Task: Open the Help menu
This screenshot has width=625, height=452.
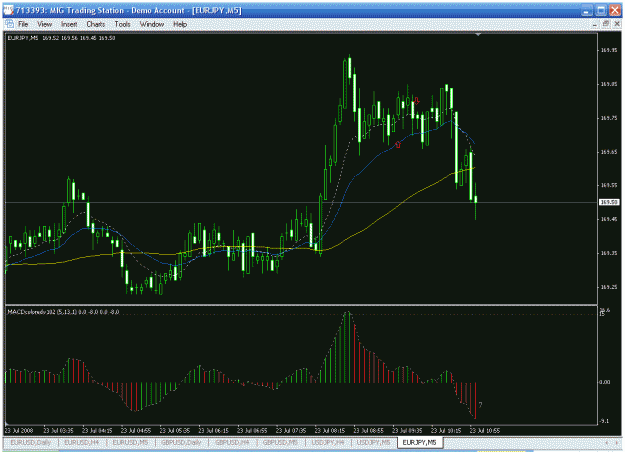Action: [180, 24]
